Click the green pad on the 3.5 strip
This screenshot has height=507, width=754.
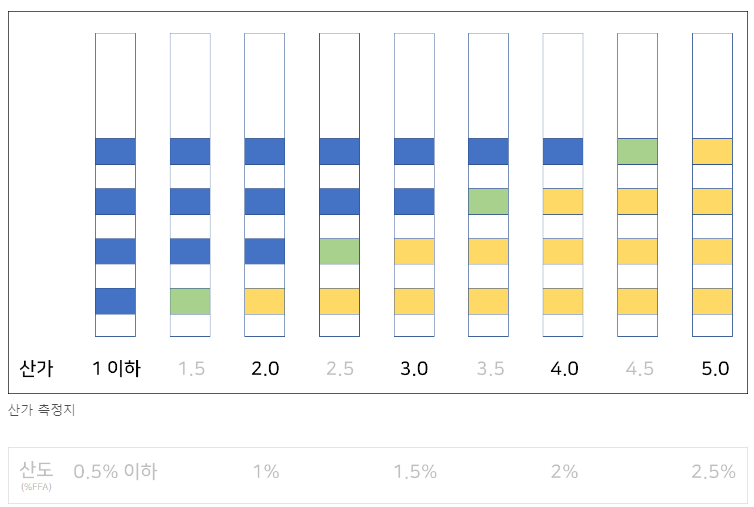click(488, 201)
